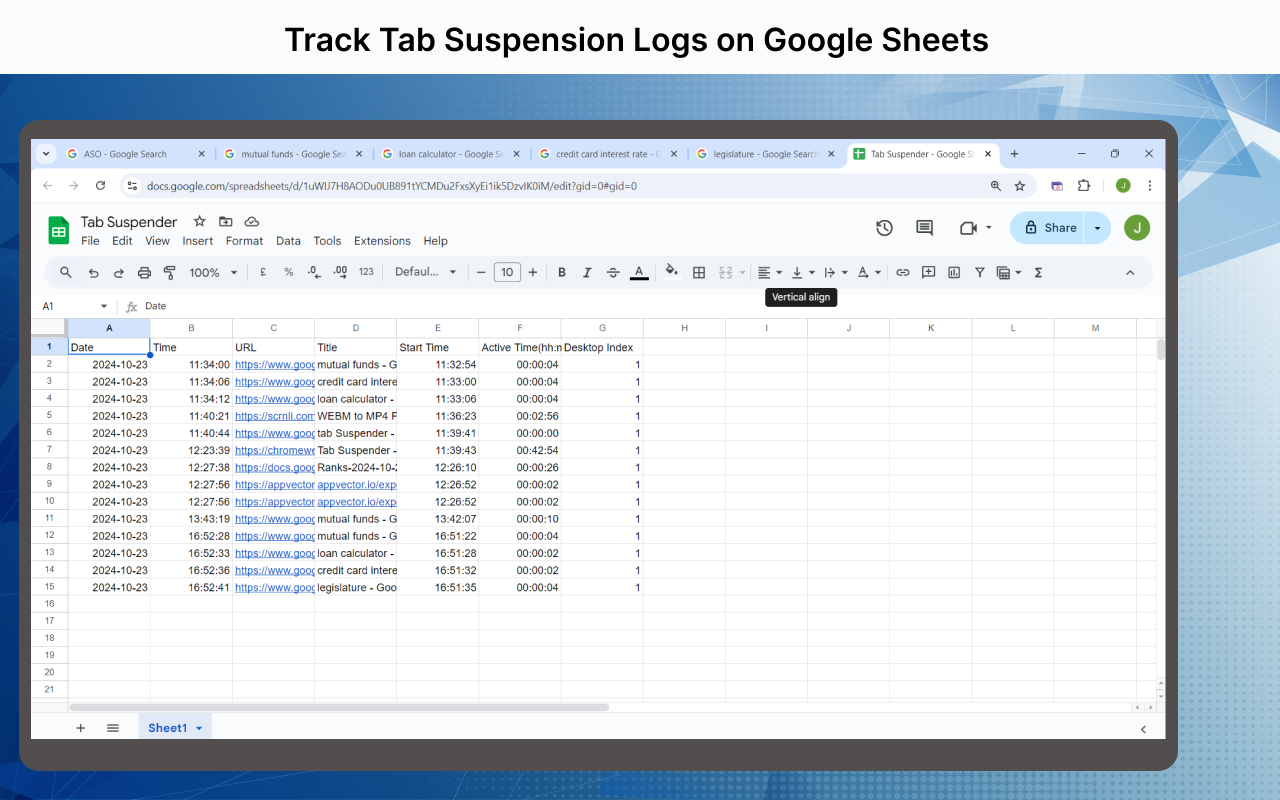Select column header D
The width and height of the screenshot is (1280, 800).
coord(355,328)
